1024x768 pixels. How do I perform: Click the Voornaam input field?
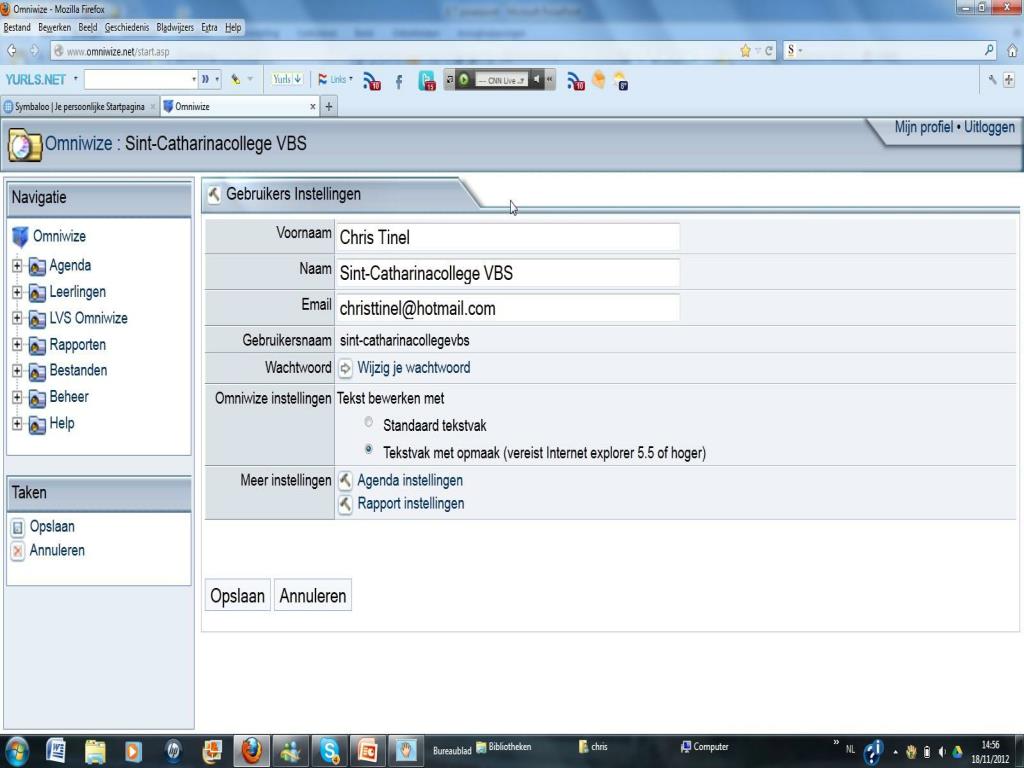tap(507, 237)
